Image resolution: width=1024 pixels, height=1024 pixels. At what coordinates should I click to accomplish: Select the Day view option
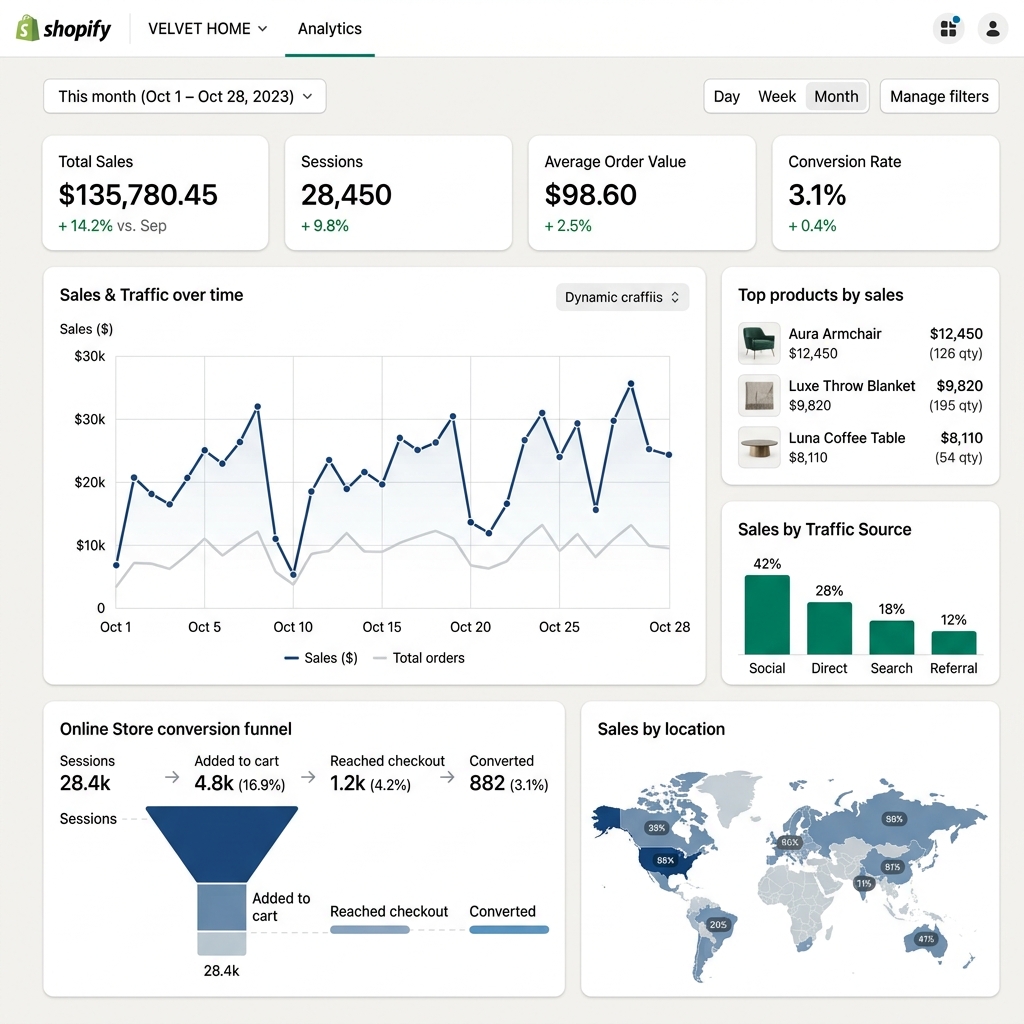[727, 97]
